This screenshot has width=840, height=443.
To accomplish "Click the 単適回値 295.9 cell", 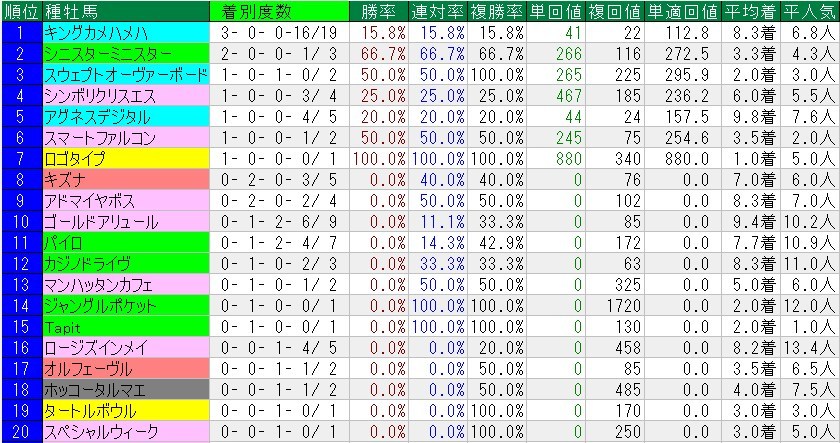I will pos(682,74).
